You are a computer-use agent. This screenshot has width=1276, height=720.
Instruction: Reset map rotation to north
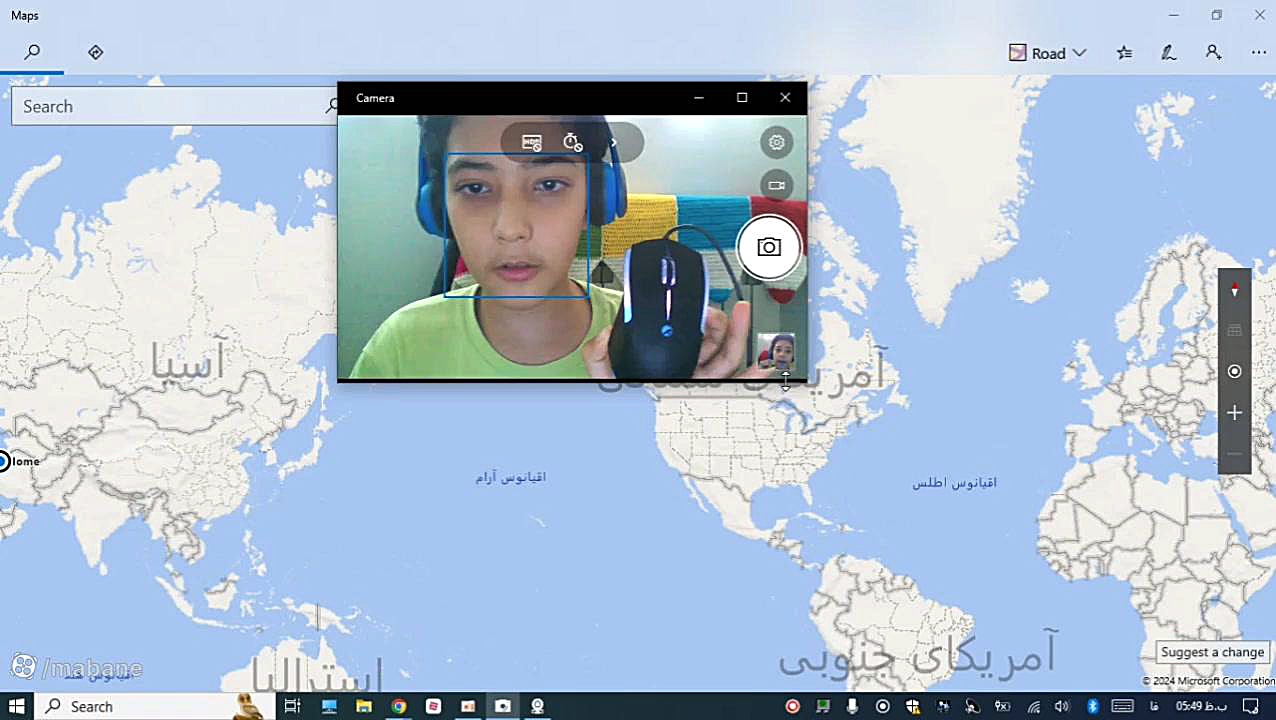pyautogui.click(x=1234, y=290)
